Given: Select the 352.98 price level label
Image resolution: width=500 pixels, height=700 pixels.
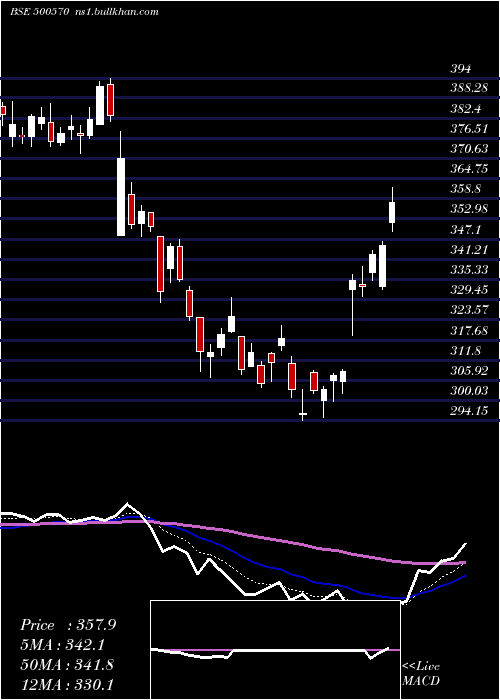Looking at the screenshot, I should click(x=469, y=209).
